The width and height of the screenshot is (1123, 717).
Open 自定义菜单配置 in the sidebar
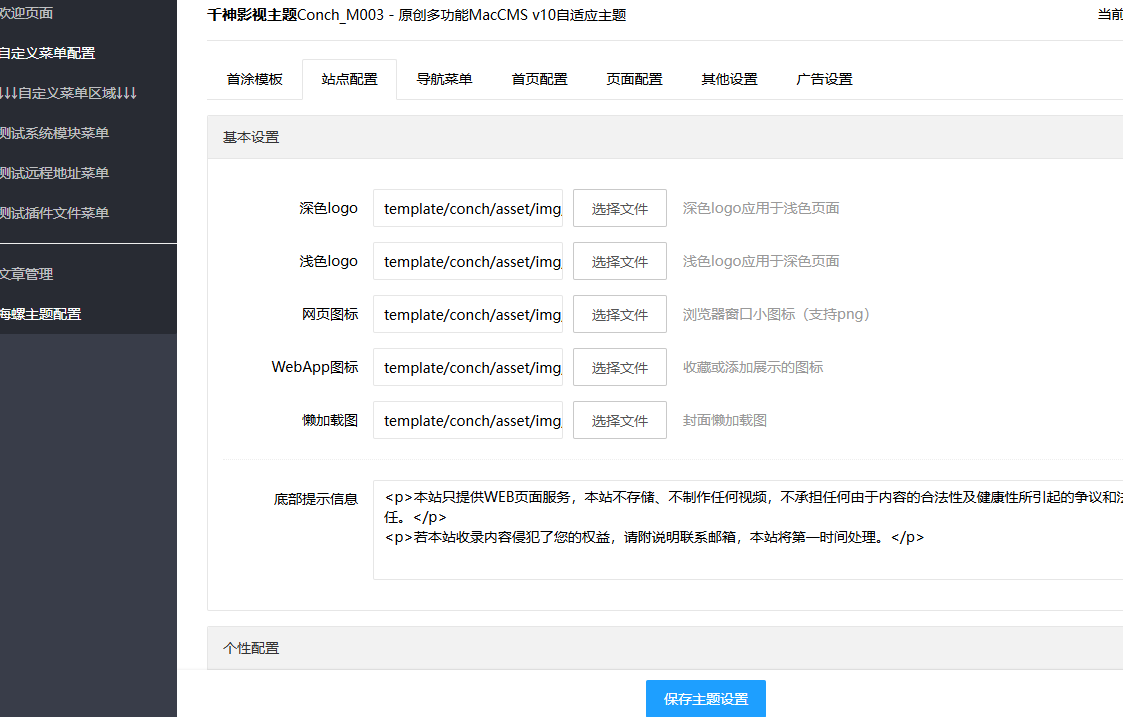click(x=48, y=54)
